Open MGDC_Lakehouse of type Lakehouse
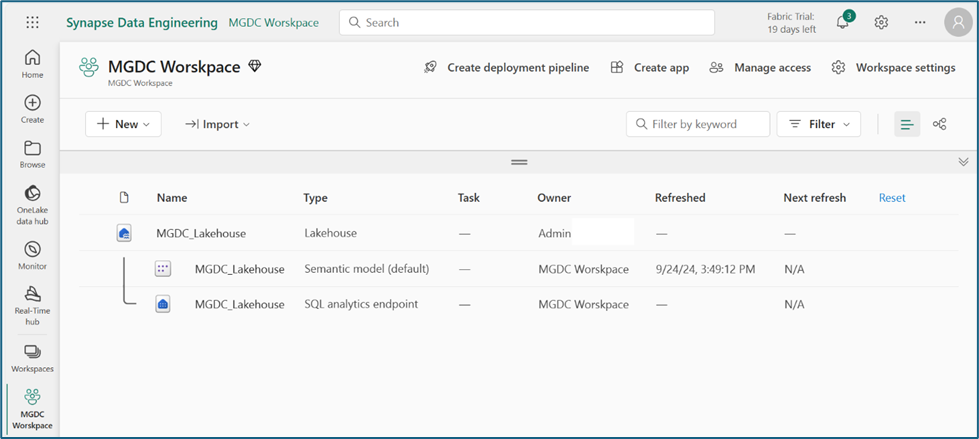The width and height of the screenshot is (979, 439). 201,234
